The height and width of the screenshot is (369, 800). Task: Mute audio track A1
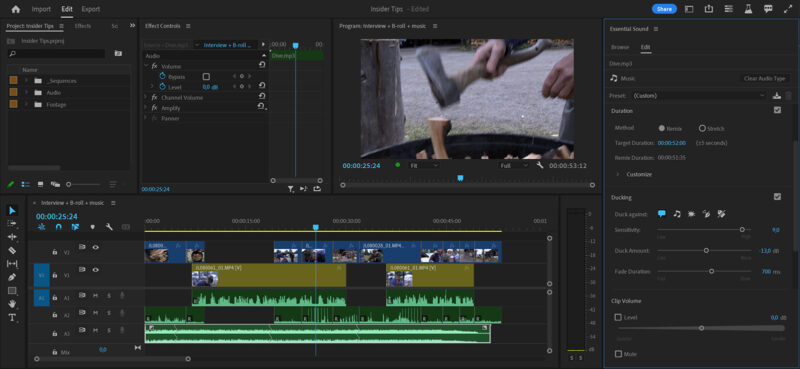[95, 295]
